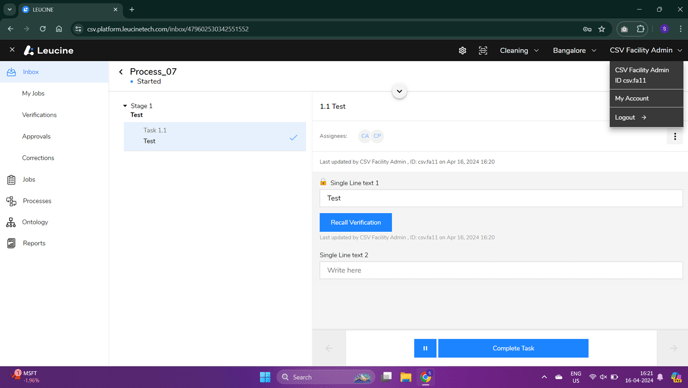This screenshot has width=688, height=388.
Task: Reload the page in Chrome
Action: [43, 29]
